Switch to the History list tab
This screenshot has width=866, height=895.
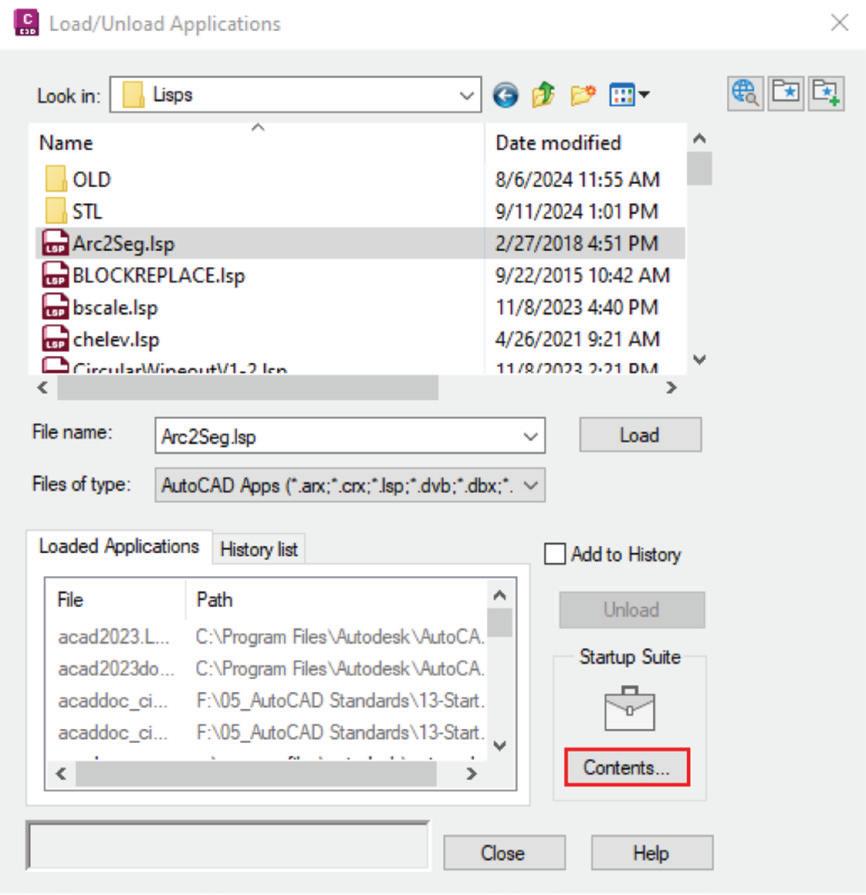(259, 549)
